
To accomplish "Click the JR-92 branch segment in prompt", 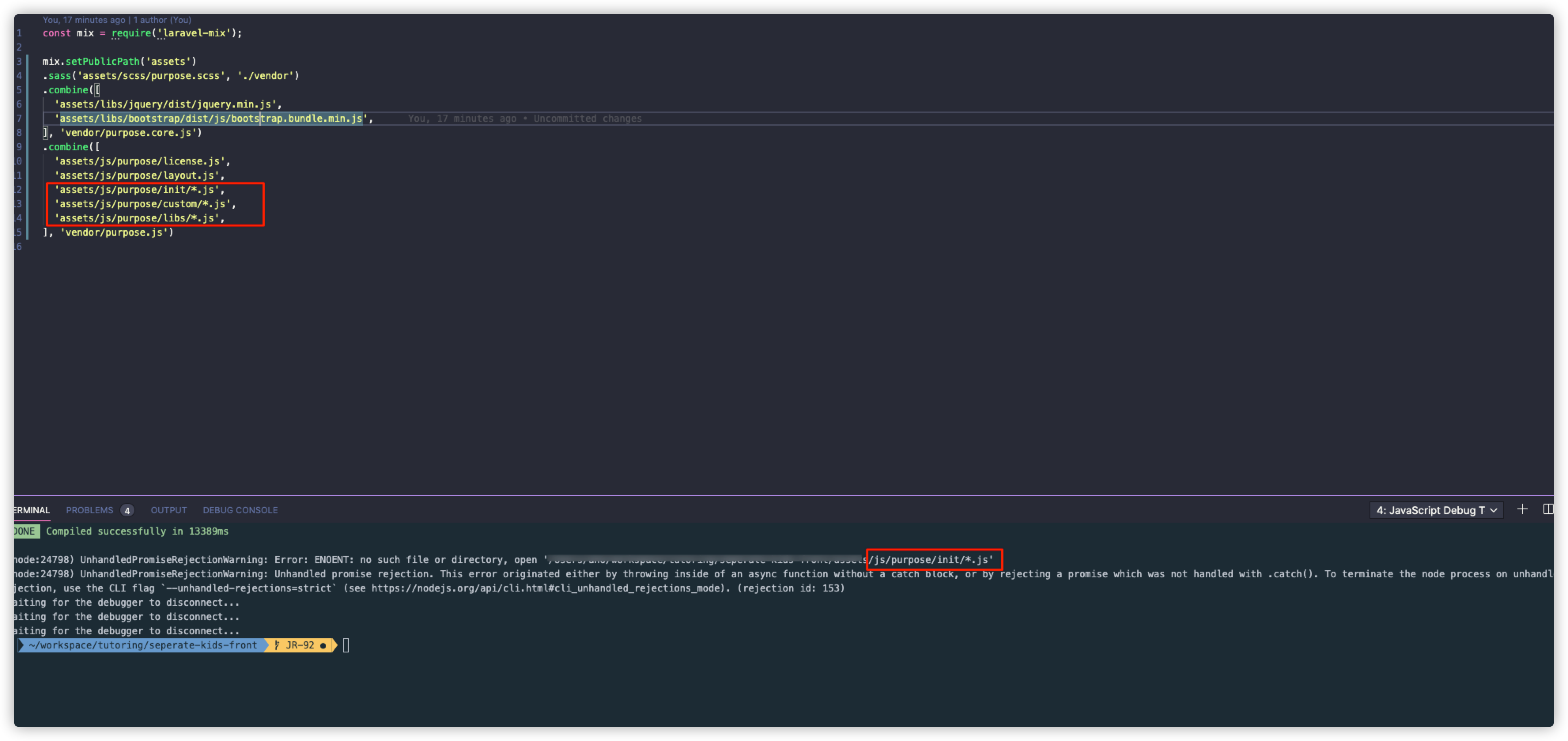I will click(299, 645).
